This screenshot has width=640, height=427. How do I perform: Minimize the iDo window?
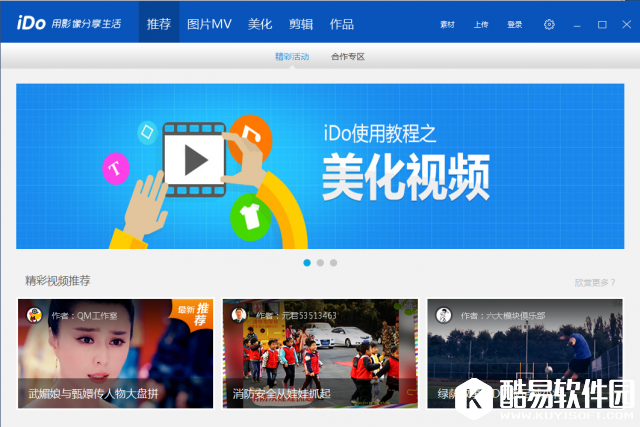coord(577,25)
